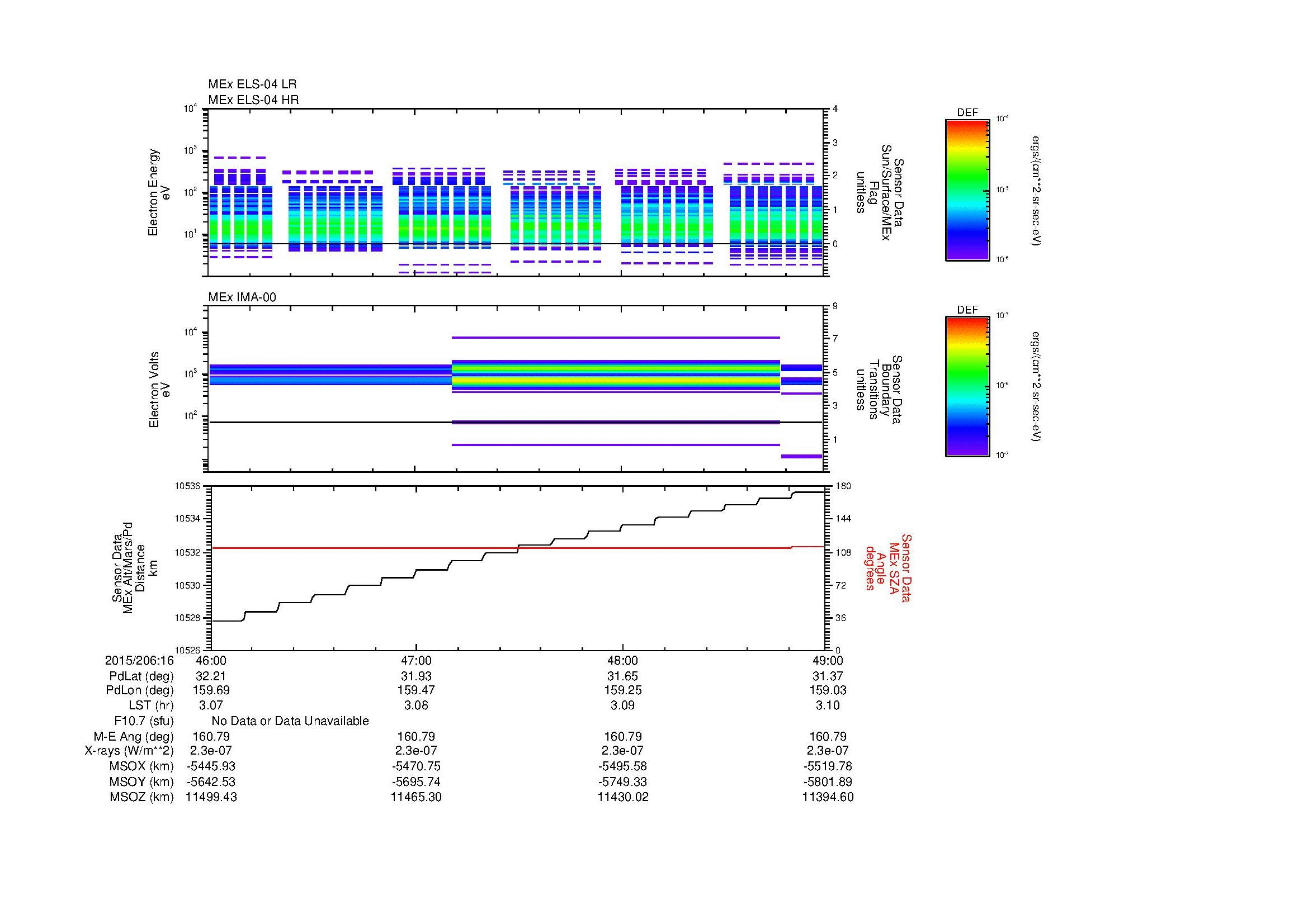1308x924 pixels.
Task: Select the MSOZ (km) row label
Action: 141,797
